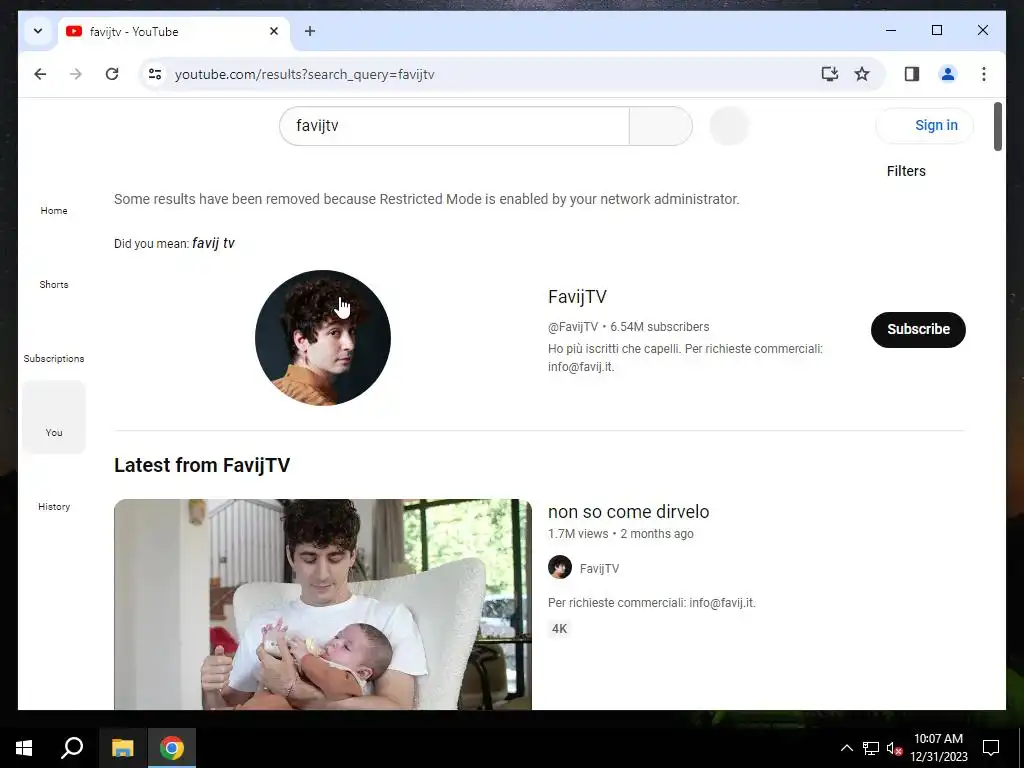Expand the tab search dropdown

[x=38, y=31]
